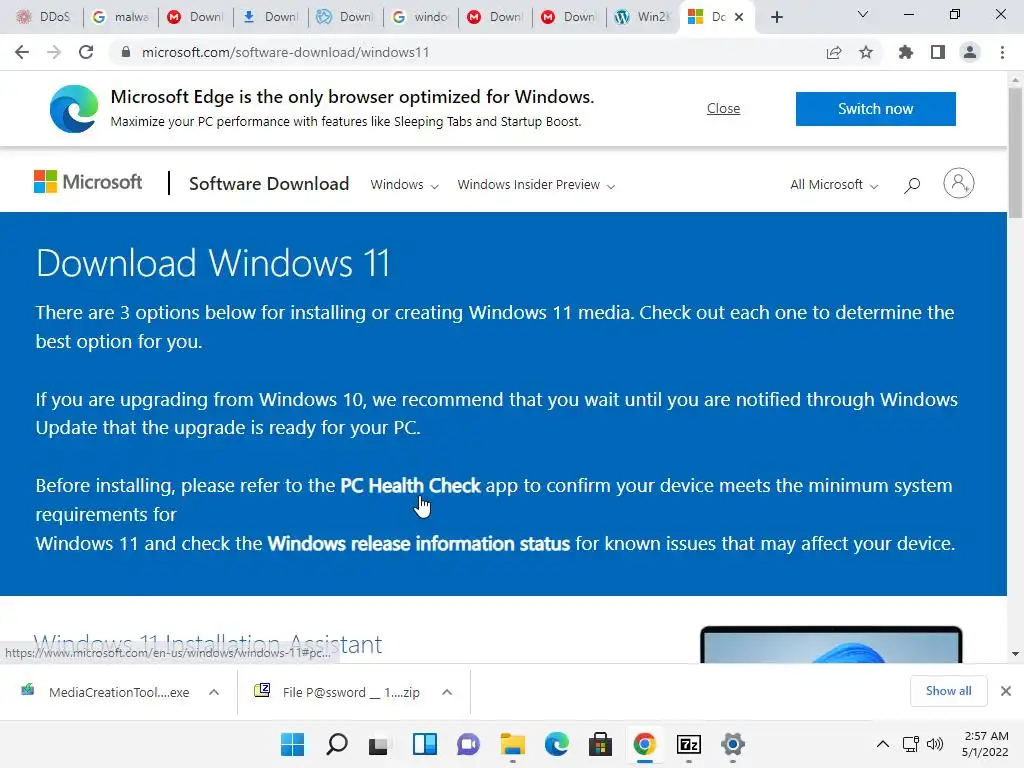This screenshot has width=1024, height=768.
Task: Open network status in system tray
Action: point(910,744)
